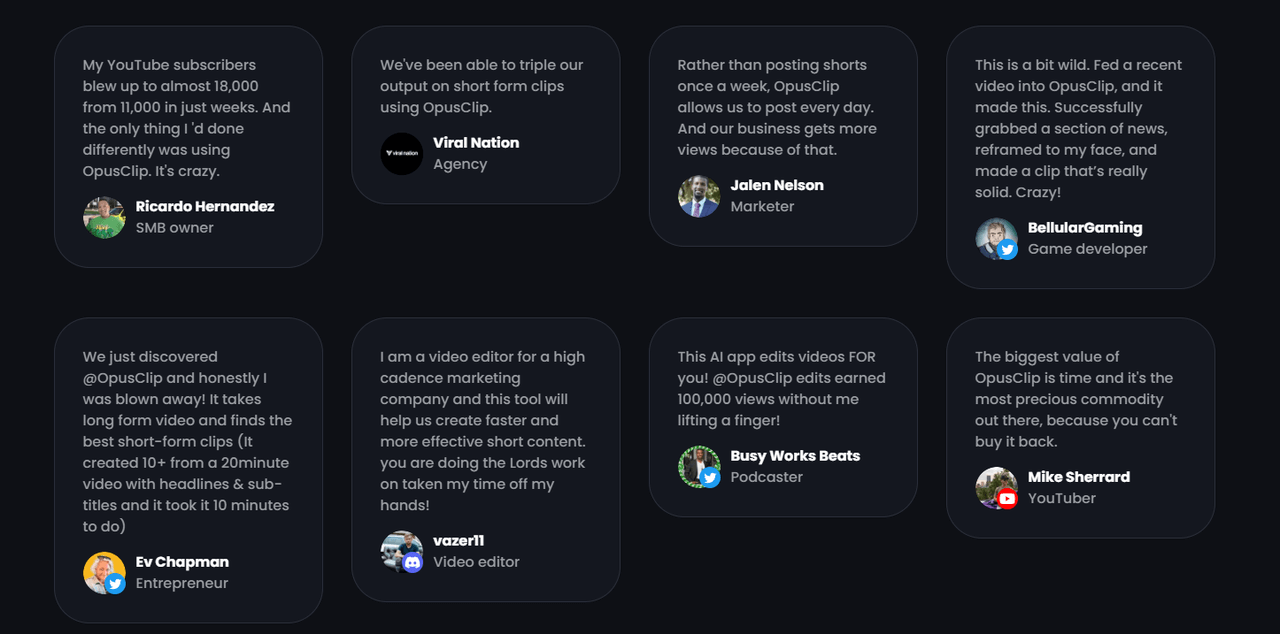Open the Busy Works Beats name link
1280x634 pixels.
coord(795,455)
